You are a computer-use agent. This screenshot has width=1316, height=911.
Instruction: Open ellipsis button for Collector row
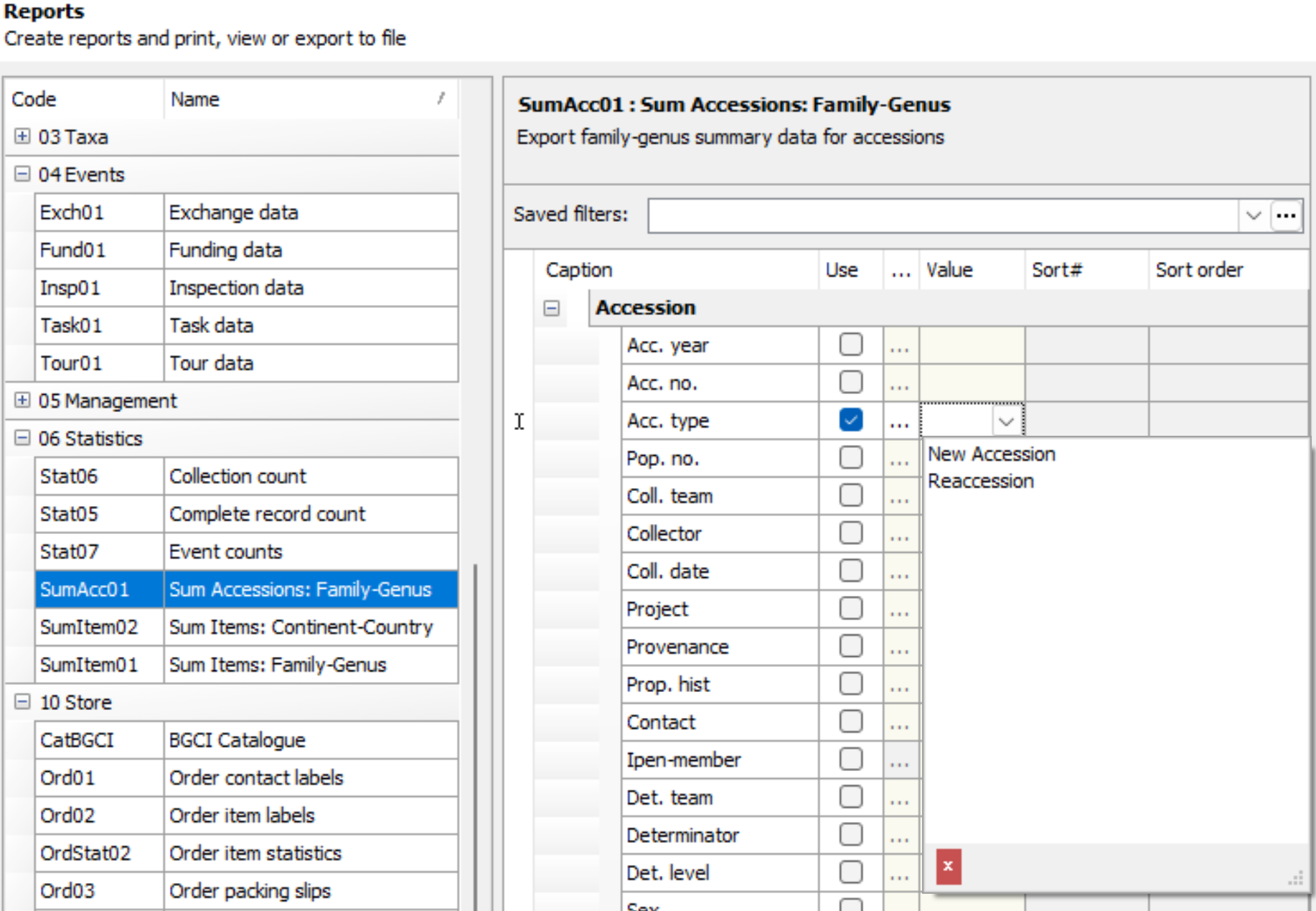(900, 534)
